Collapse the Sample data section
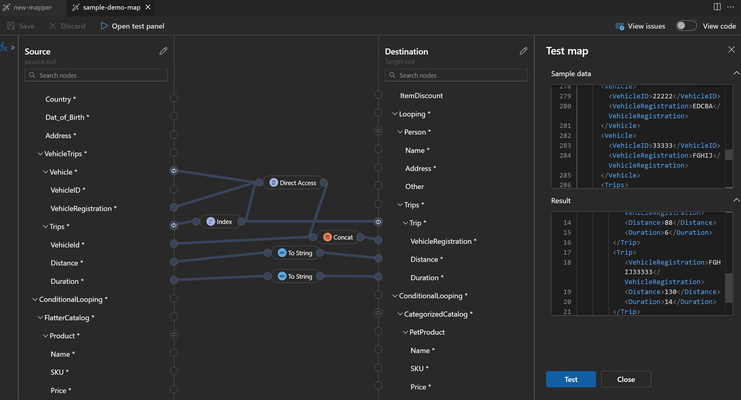The height and width of the screenshot is (400, 741). click(x=736, y=73)
